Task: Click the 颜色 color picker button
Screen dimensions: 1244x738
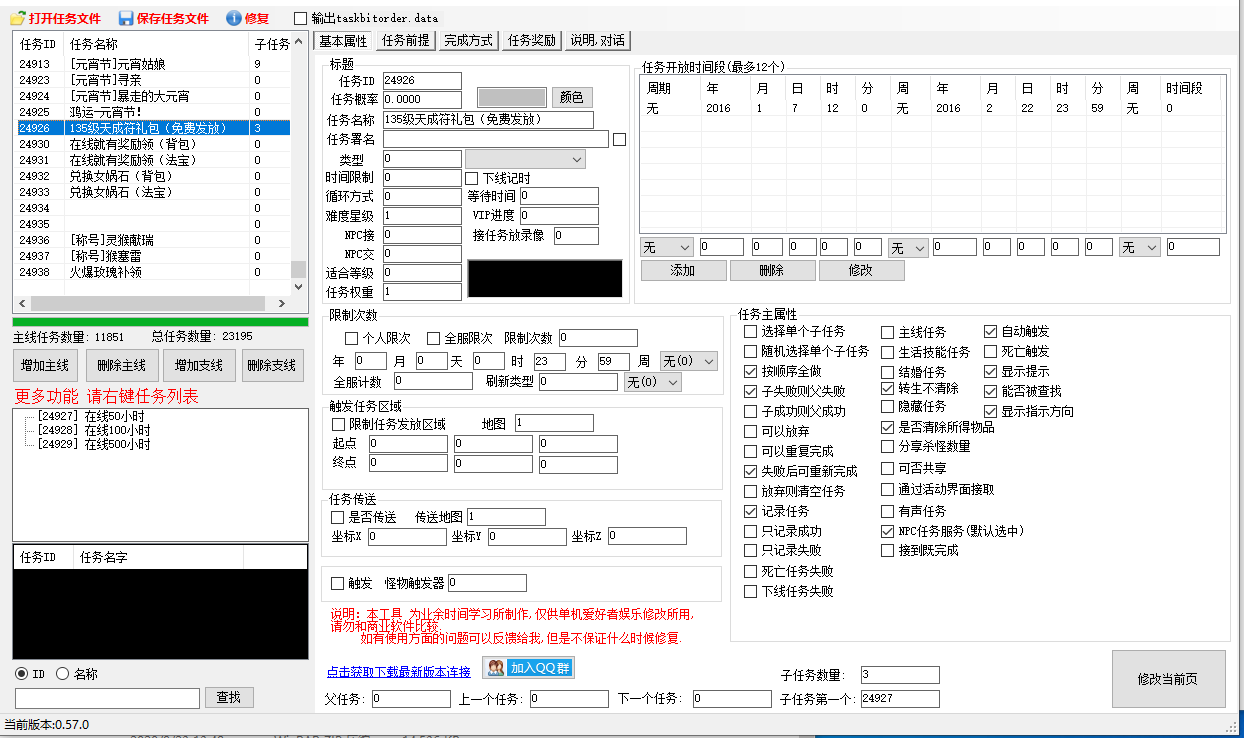Action: pos(571,97)
